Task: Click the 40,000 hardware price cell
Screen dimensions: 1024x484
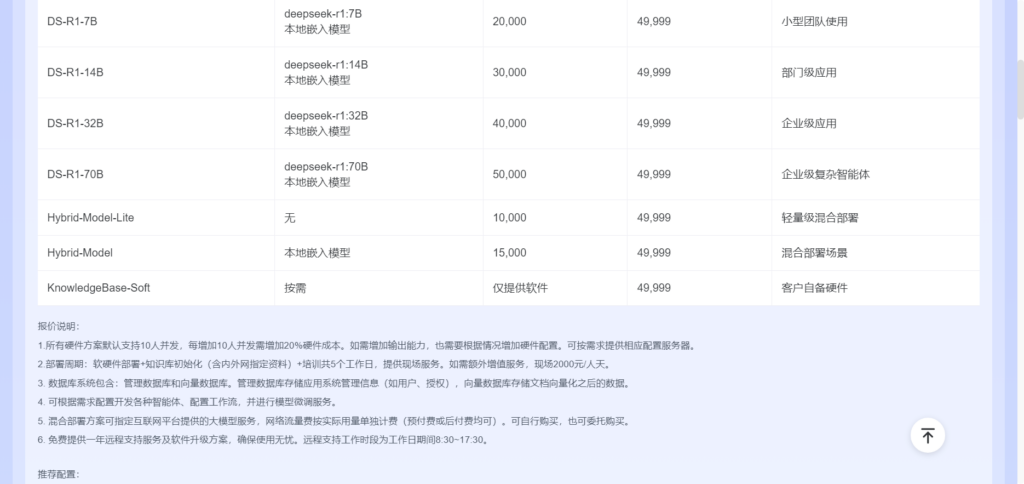Action: pyautogui.click(x=555, y=123)
